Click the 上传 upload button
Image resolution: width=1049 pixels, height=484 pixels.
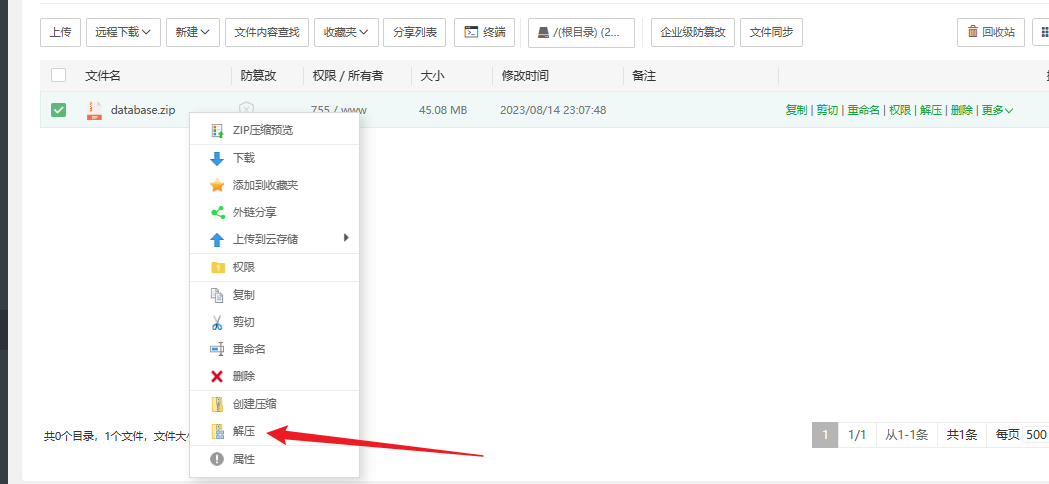point(60,32)
